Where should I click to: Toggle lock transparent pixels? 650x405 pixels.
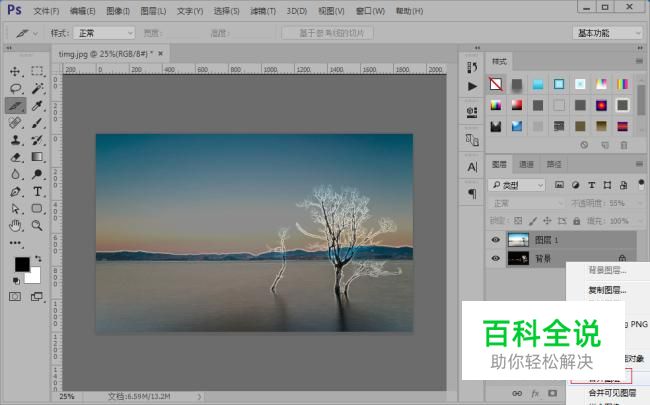518,221
